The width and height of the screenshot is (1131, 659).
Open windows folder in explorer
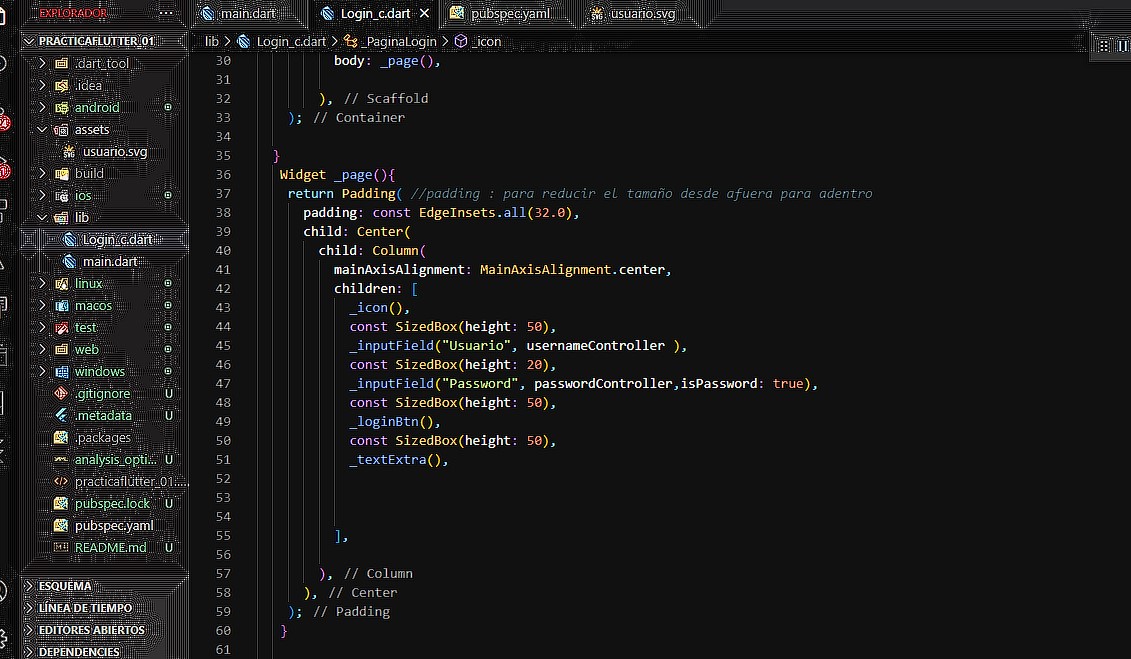[100, 371]
